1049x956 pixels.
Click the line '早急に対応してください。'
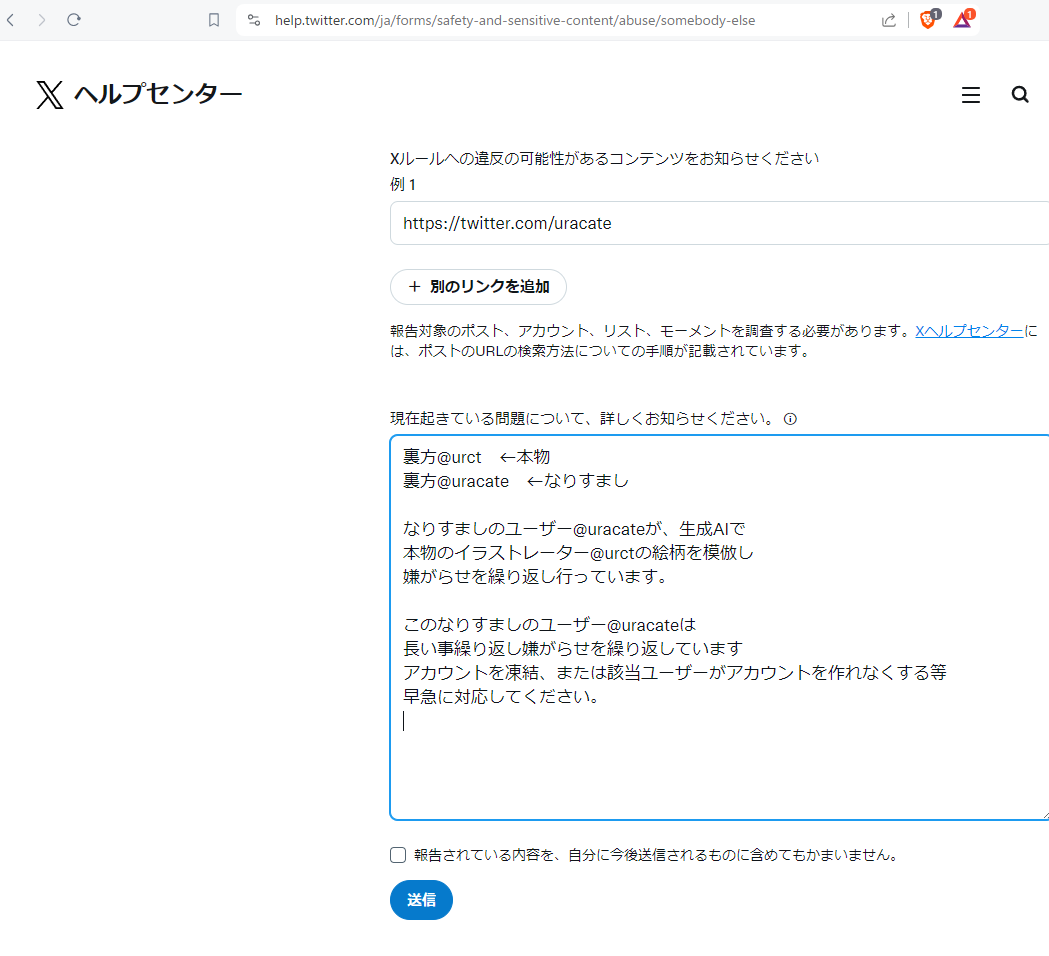pyautogui.click(x=501, y=696)
